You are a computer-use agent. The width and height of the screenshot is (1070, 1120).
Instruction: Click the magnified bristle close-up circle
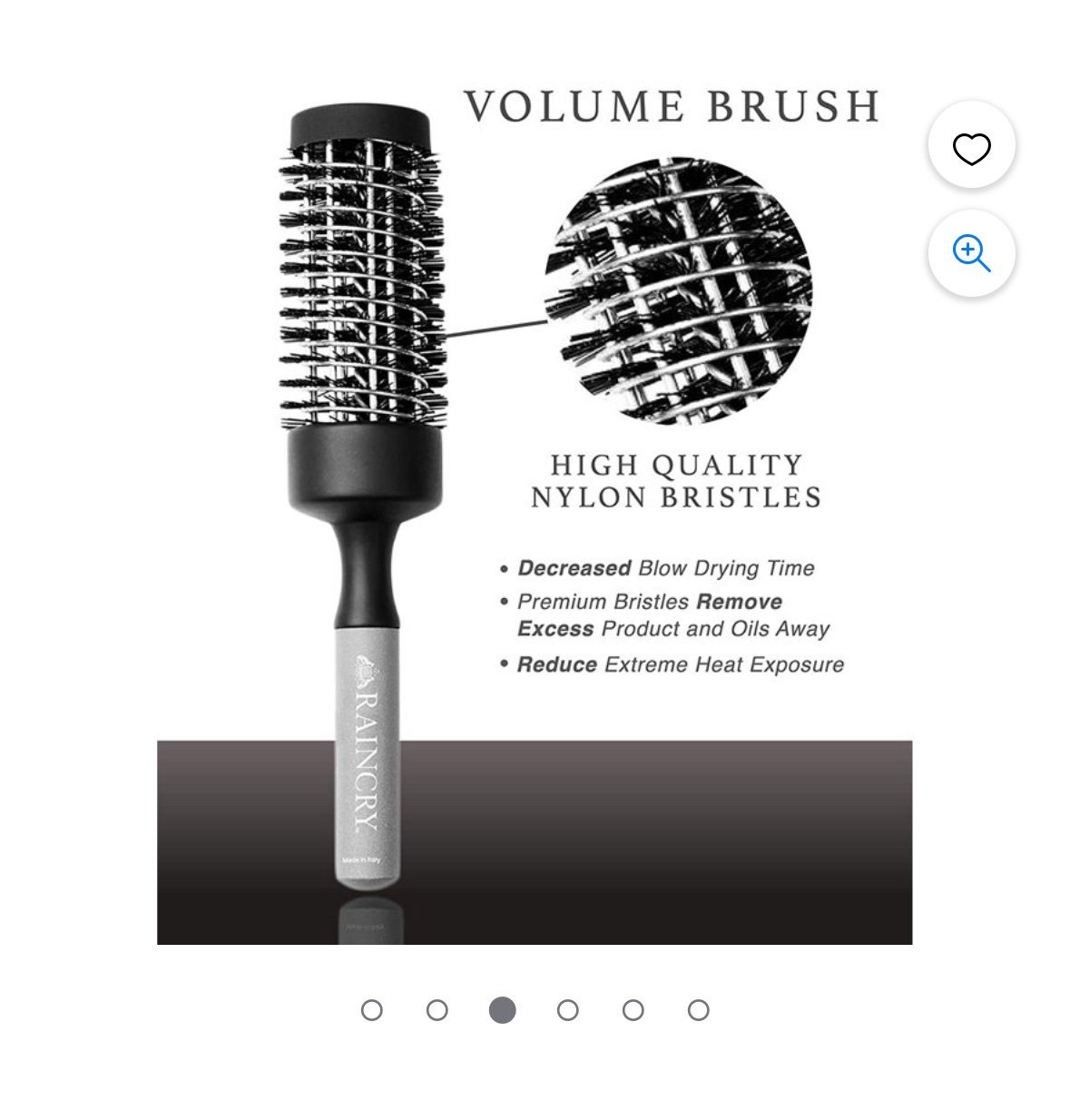[x=678, y=290]
